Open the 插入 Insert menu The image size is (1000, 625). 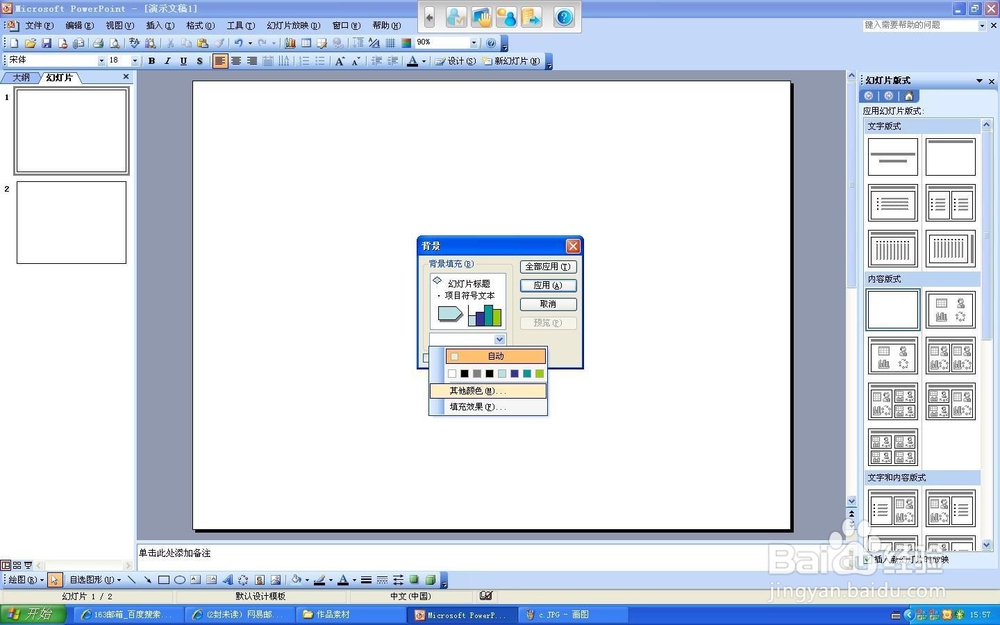coord(160,26)
